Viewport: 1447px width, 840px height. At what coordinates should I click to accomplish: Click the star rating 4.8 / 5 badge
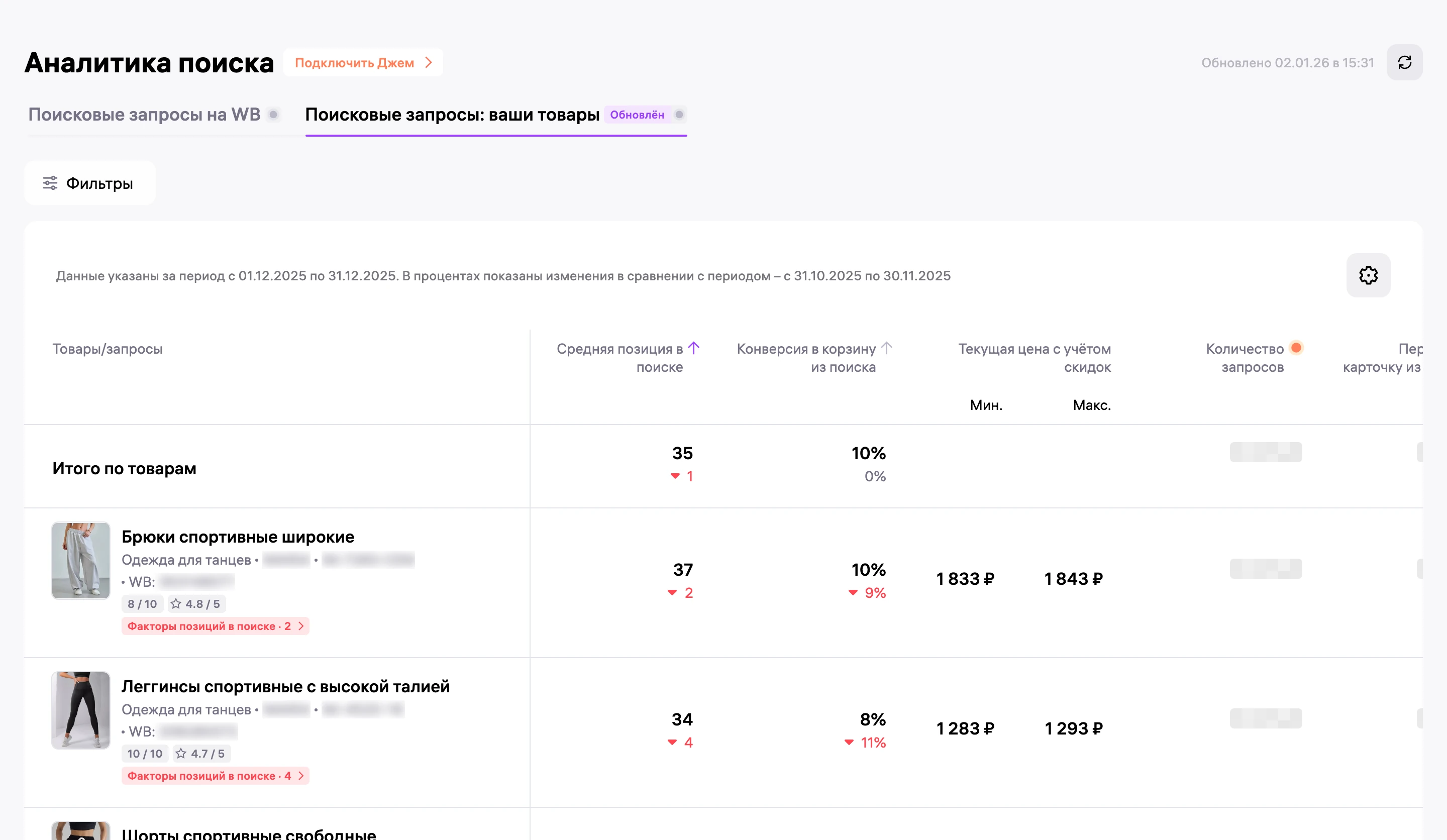(x=196, y=603)
